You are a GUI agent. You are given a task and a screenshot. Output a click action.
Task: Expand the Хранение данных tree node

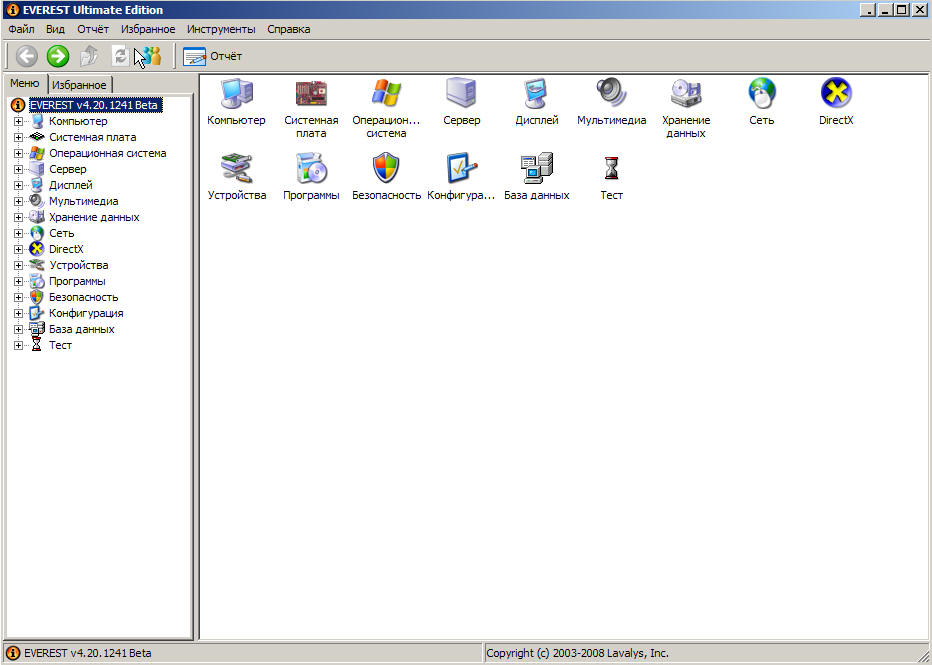(18, 218)
